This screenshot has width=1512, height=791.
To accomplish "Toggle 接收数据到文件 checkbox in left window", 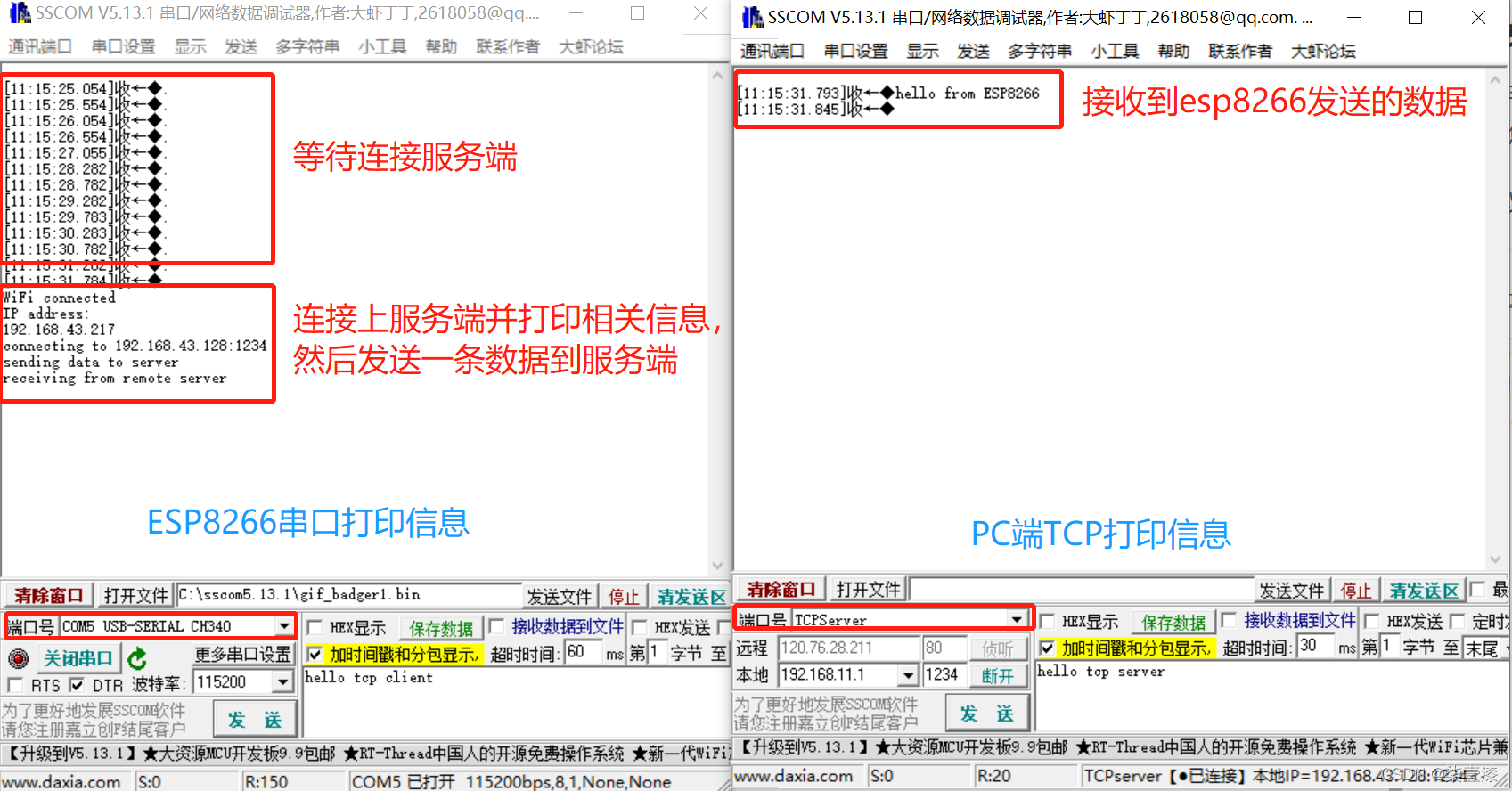I will click(496, 627).
